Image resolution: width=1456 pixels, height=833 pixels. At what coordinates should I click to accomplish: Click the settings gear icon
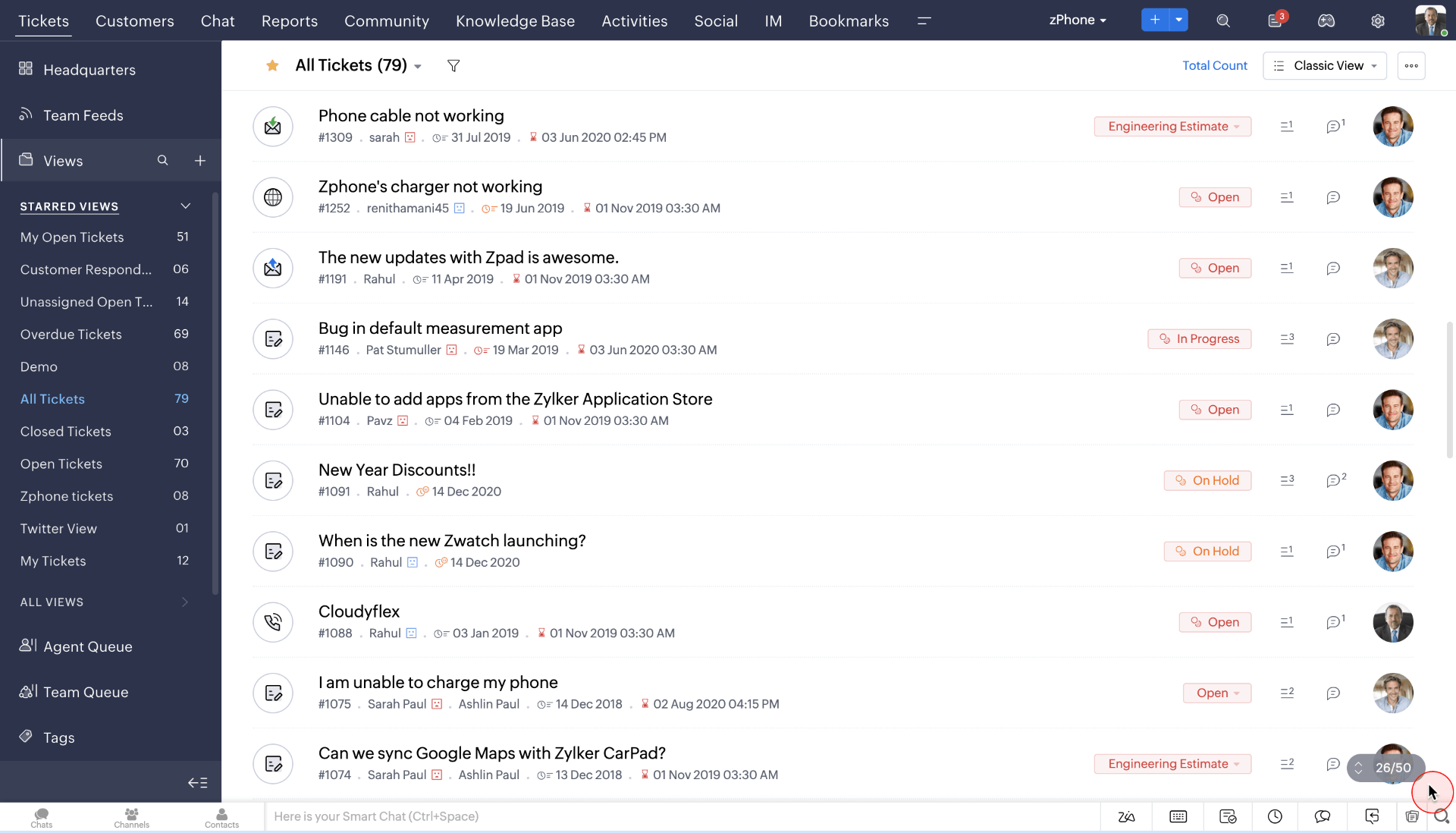coord(1378,20)
